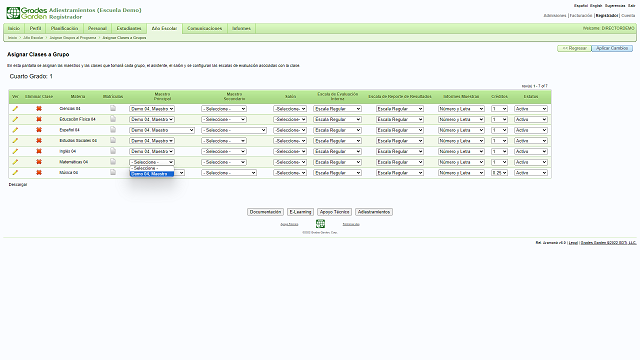The height and width of the screenshot is (360, 640).
Task: Open the Matriculas document icon for Educación Física 04
Action: coord(113,119)
